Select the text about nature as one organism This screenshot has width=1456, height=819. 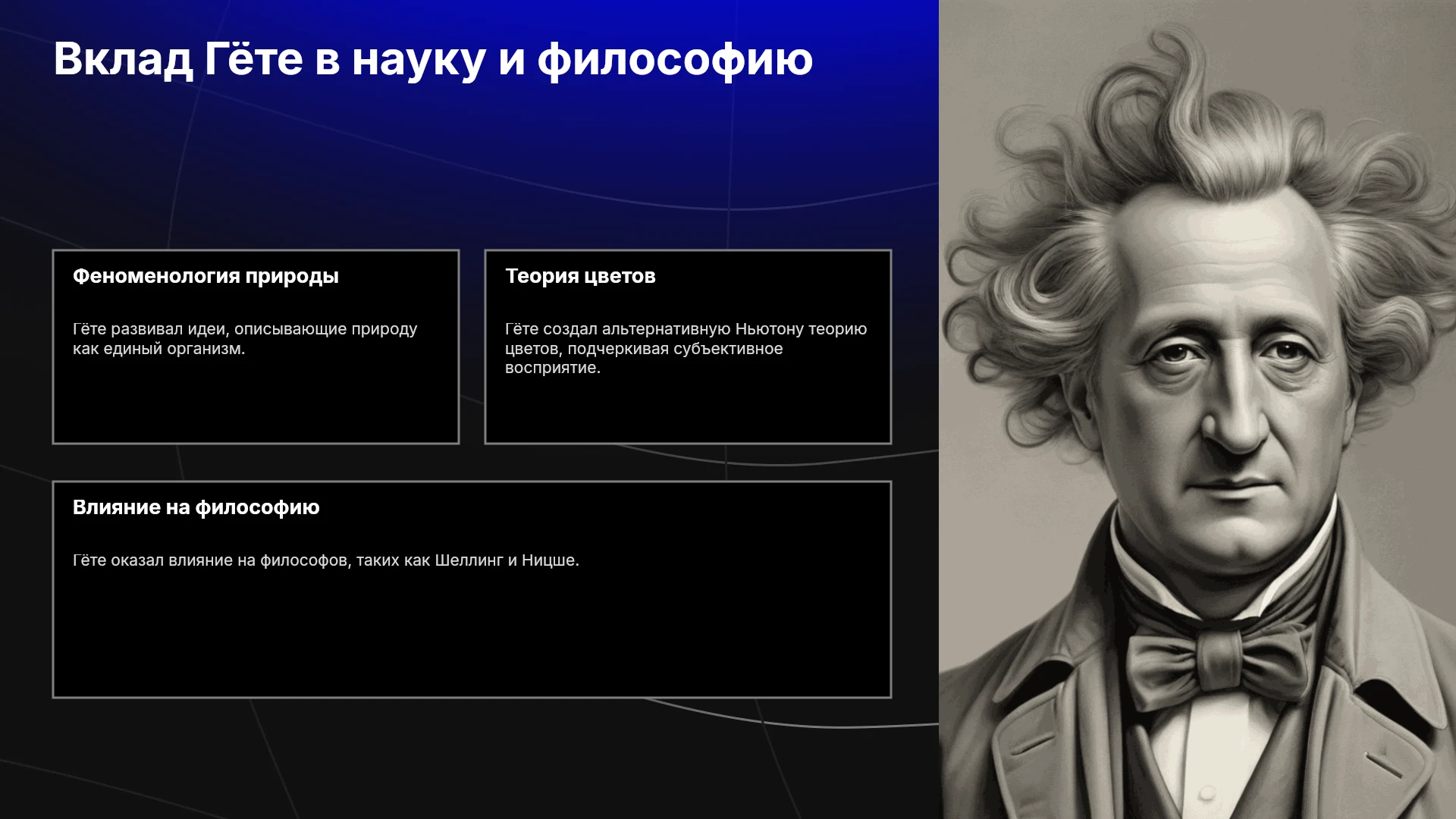click(x=245, y=339)
